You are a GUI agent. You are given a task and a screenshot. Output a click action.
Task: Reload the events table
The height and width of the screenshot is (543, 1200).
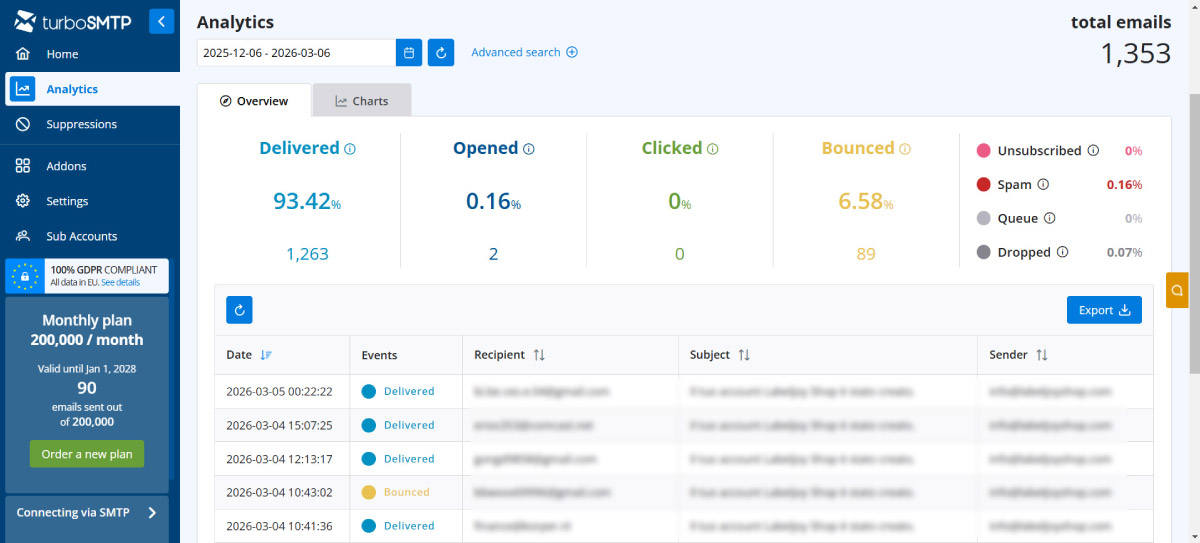click(x=239, y=310)
